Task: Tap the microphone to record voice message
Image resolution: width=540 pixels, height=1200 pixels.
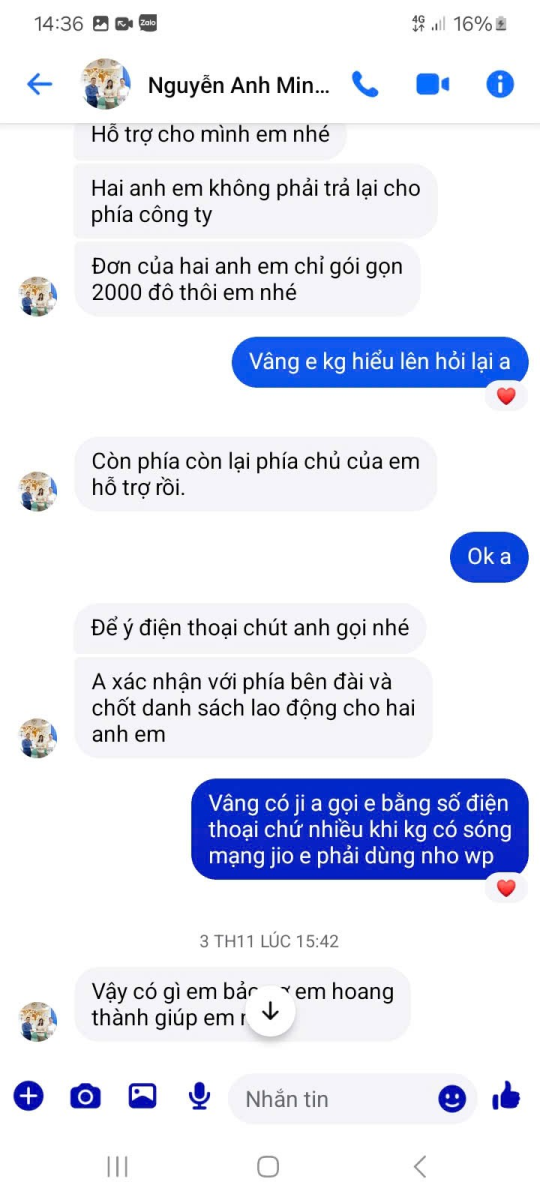Action: (200, 1097)
